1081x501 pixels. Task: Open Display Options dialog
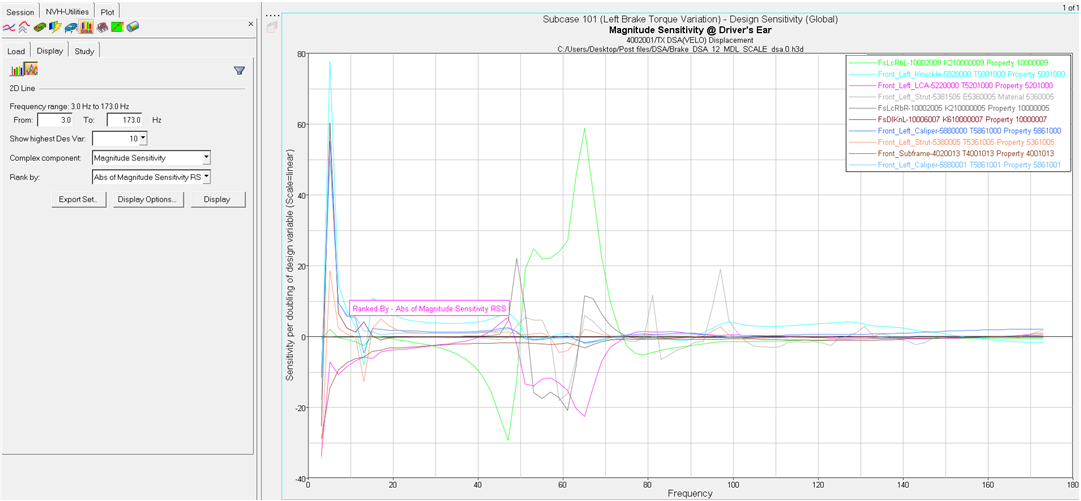pyautogui.click(x=148, y=200)
